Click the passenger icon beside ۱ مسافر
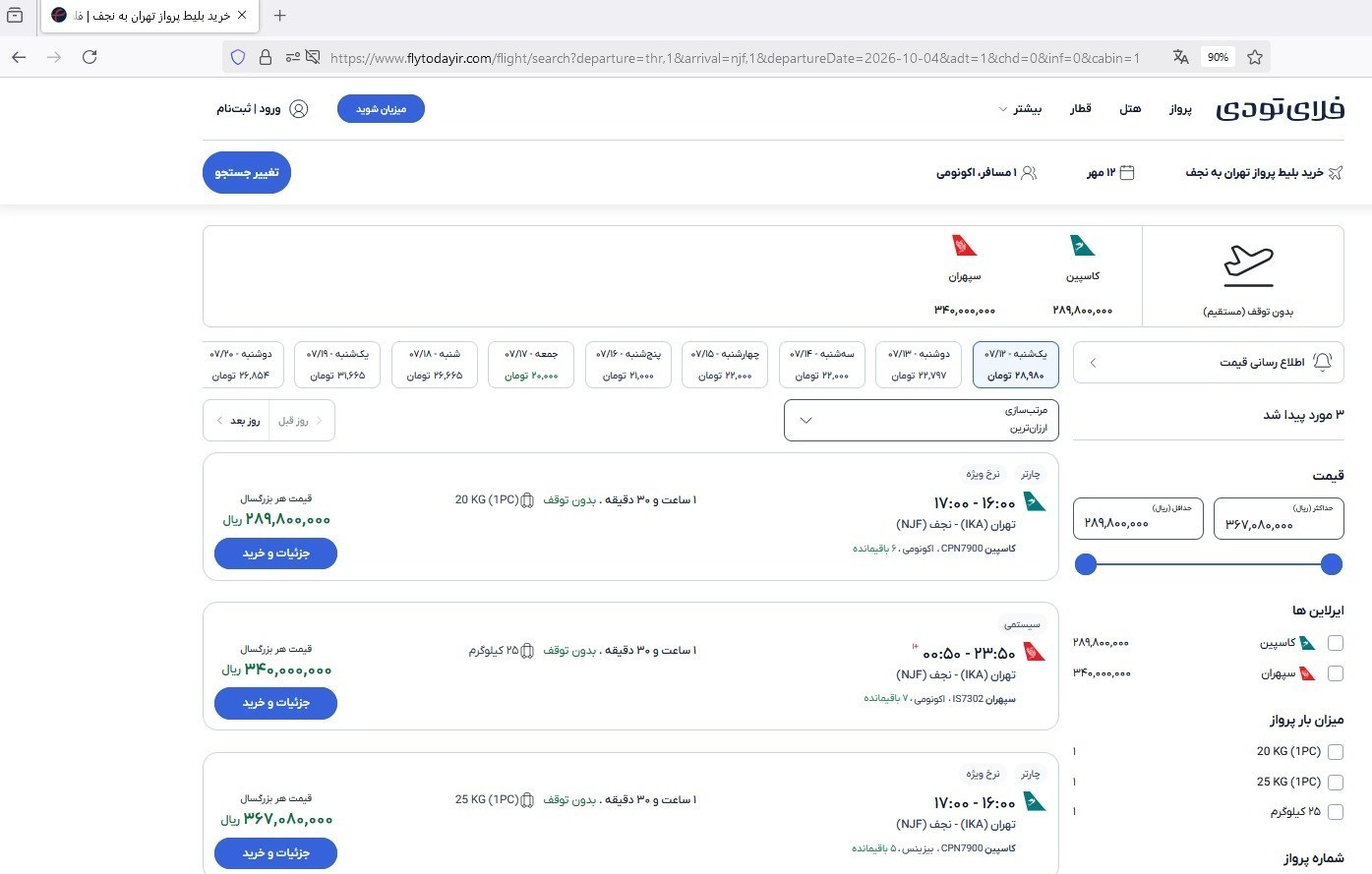 pyautogui.click(x=1029, y=173)
